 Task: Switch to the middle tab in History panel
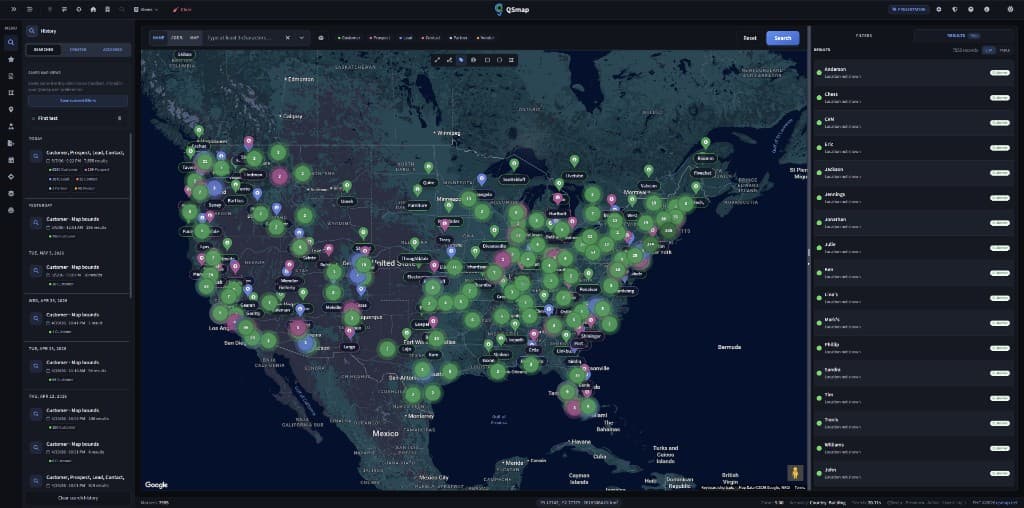[78, 50]
